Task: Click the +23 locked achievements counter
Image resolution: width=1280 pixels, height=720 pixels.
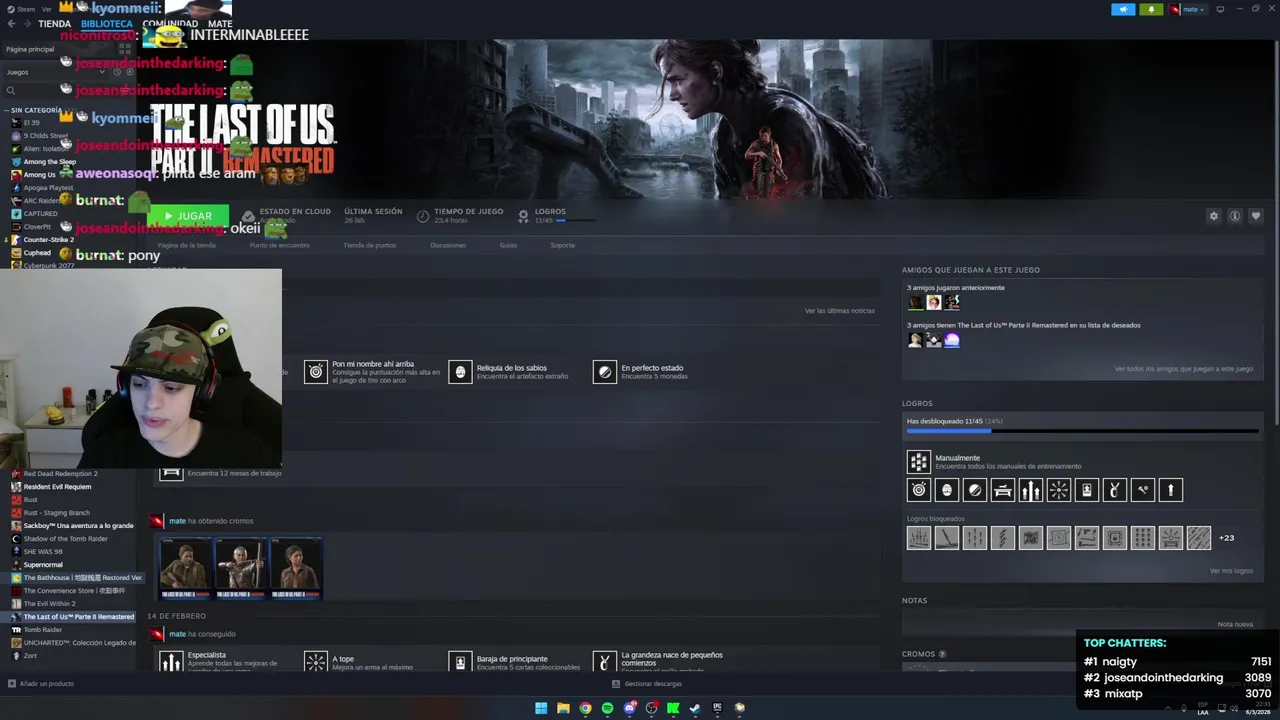Action: point(1226,538)
